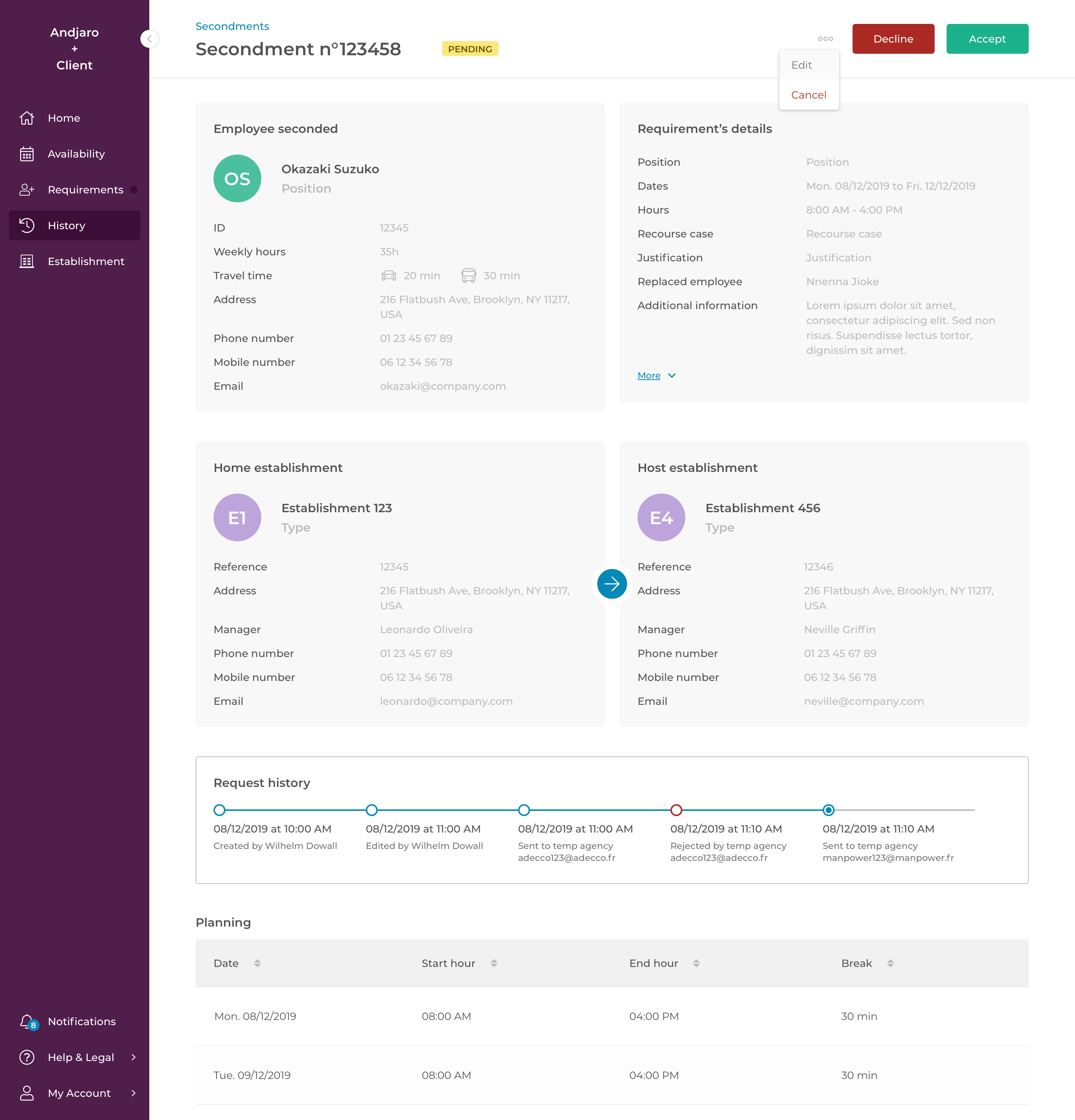Viewport: 1075px width, 1120px height.
Task: Select Cancel from the dropdown menu
Action: coord(809,95)
